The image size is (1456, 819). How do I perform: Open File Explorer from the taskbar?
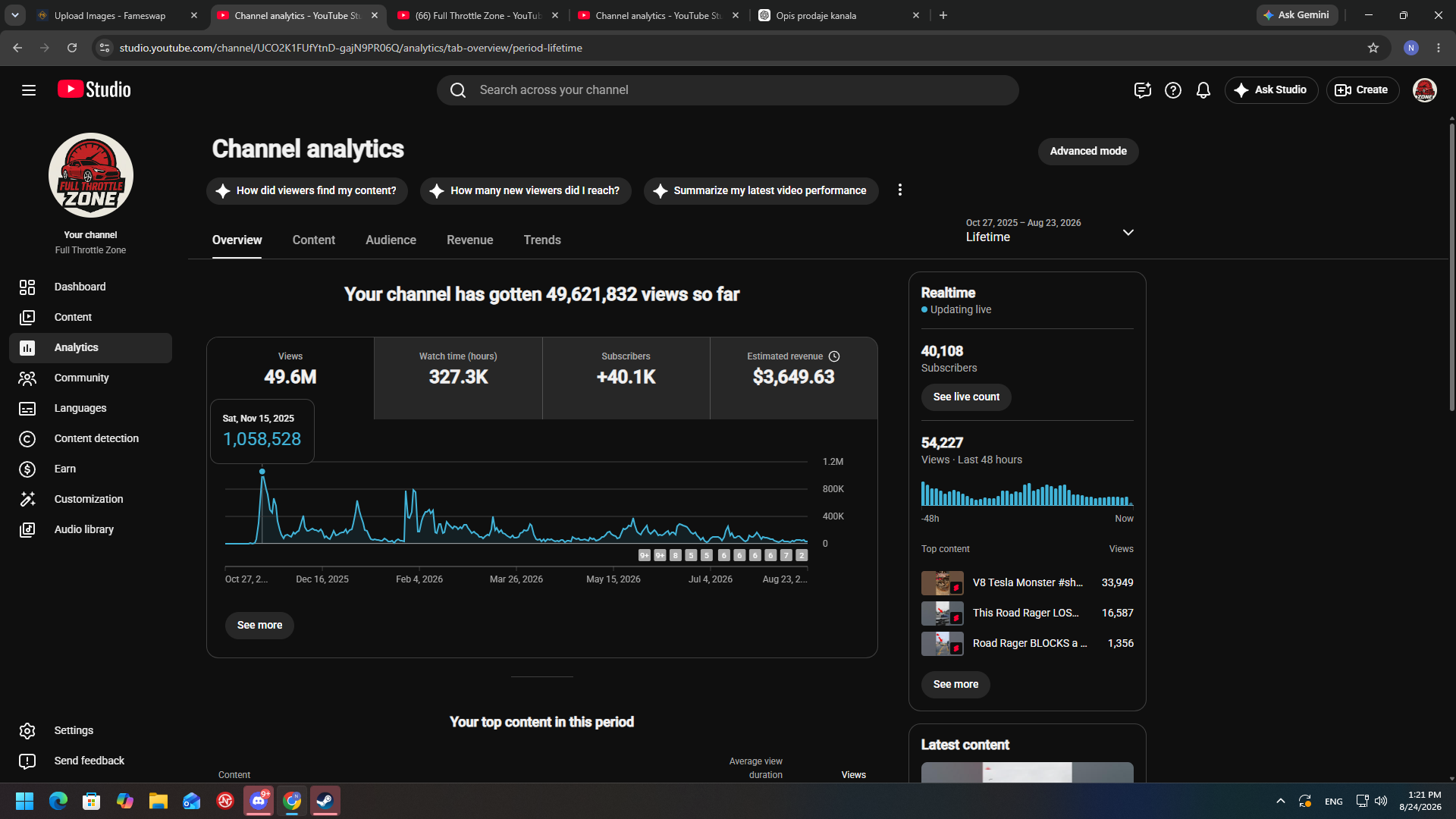[x=158, y=801]
